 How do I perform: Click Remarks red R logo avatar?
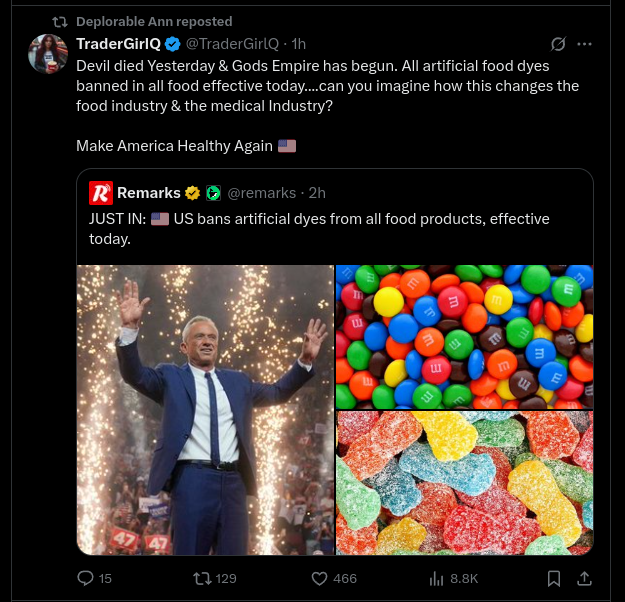click(x=101, y=193)
